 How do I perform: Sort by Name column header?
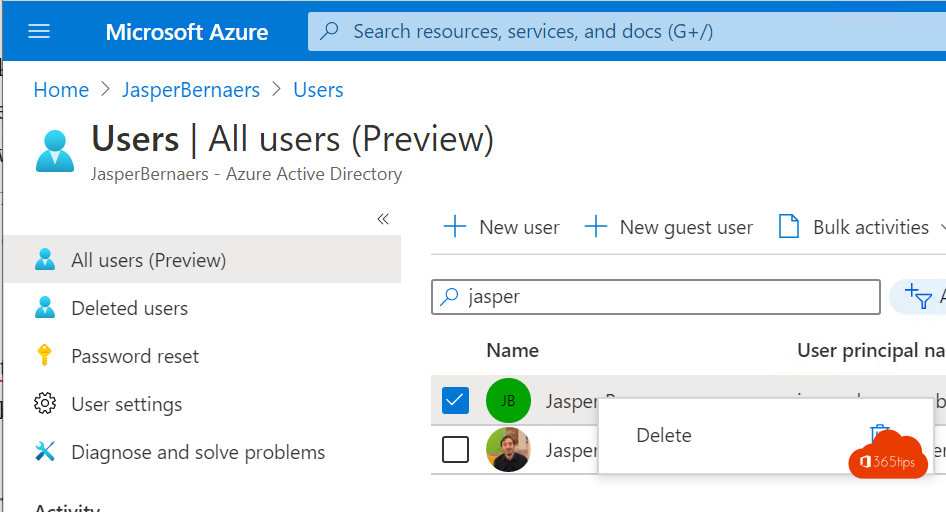512,350
